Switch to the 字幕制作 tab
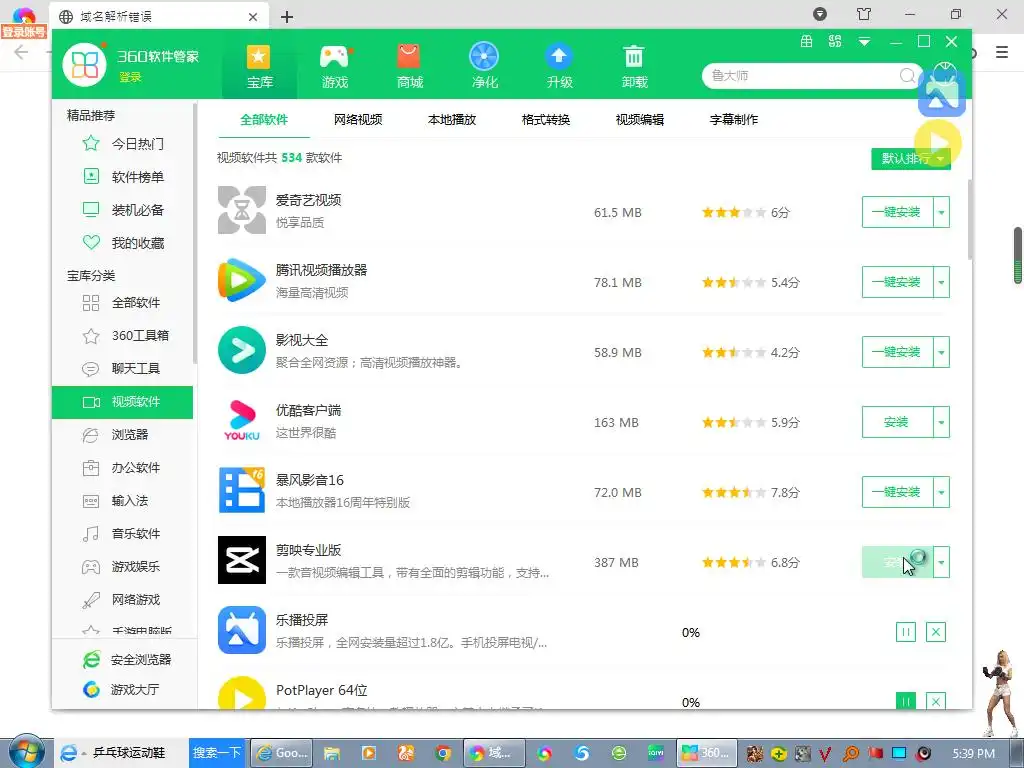 (x=734, y=120)
